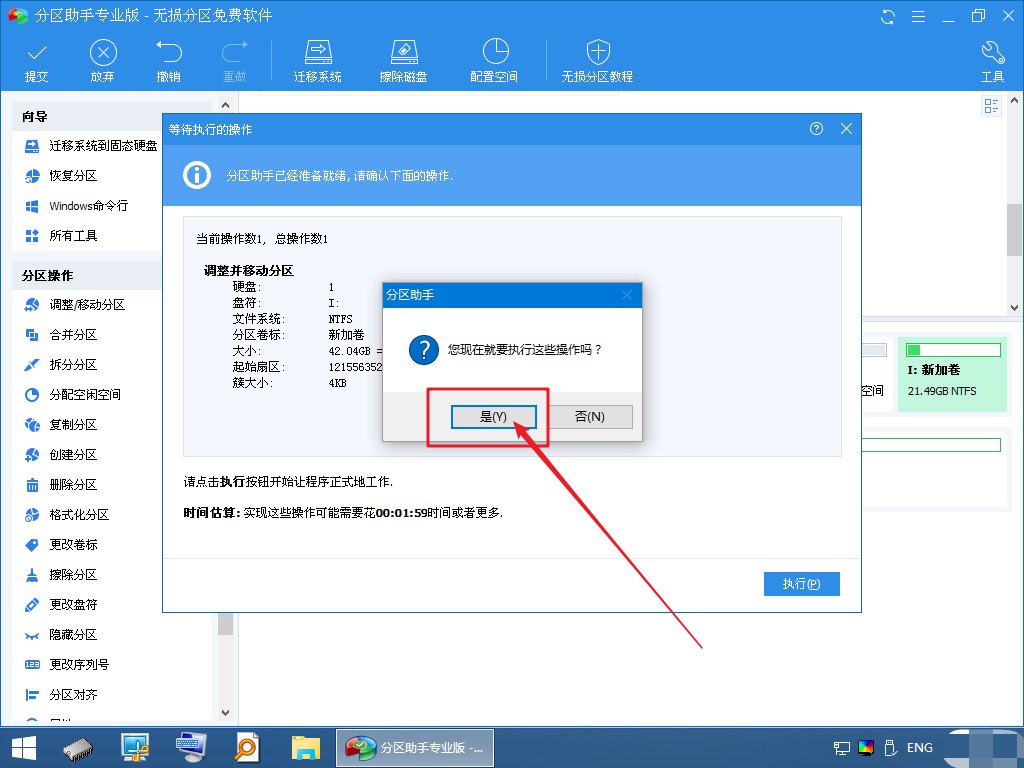This screenshot has width=1024, height=768.
Task: Click the 调整并移动分区 operation heading
Action: pos(249,270)
